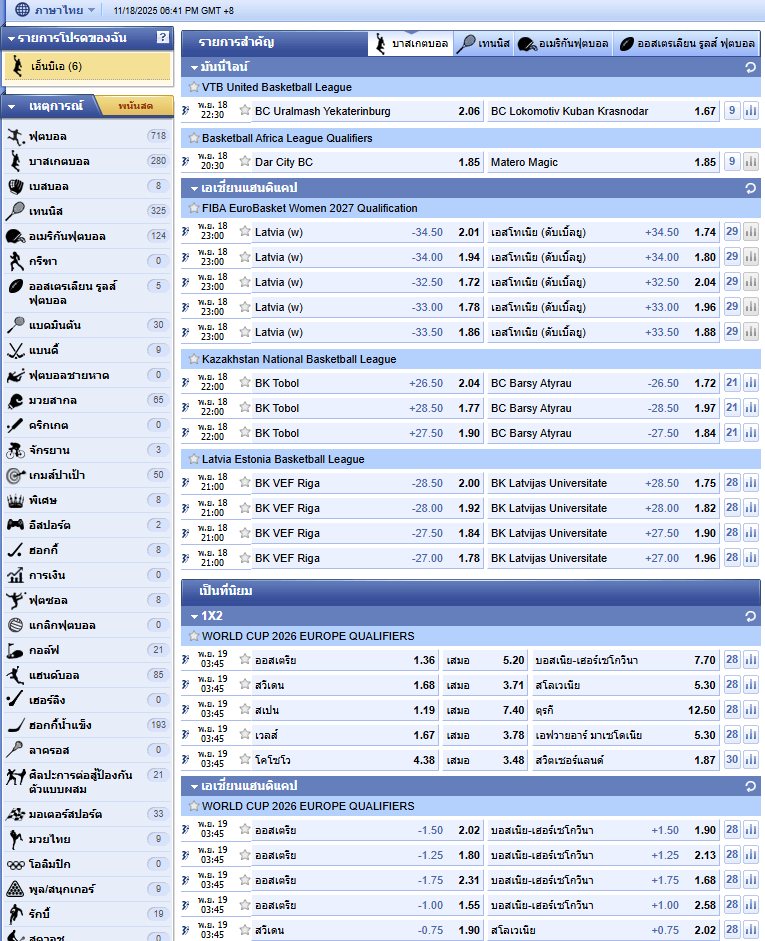Switch to the พนันสด live betting tab
765x941 pixels.
(135, 106)
